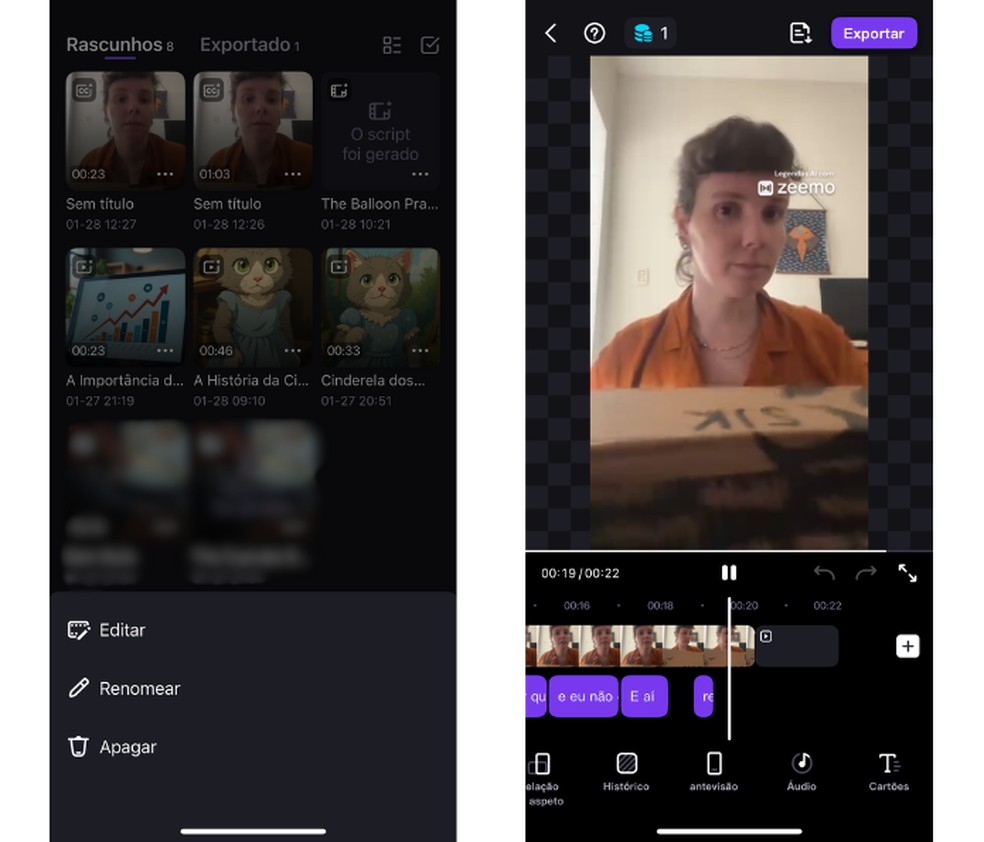Open the A História da Ci... cat draft
The image size is (984, 842).
pos(253,307)
